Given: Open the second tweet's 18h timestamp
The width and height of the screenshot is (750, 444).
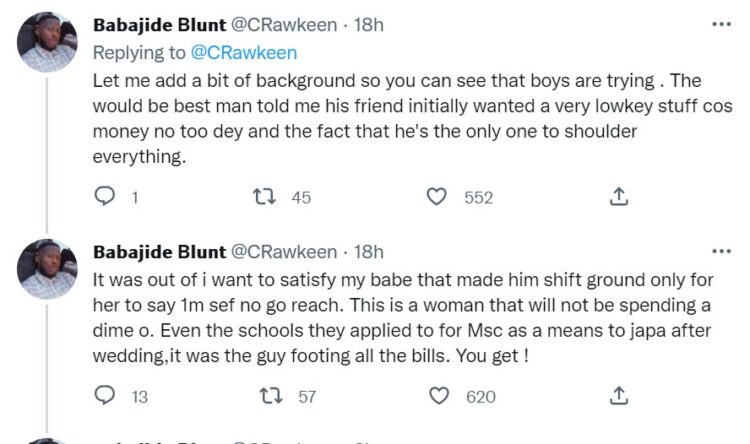Looking at the screenshot, I should (370, 251).
